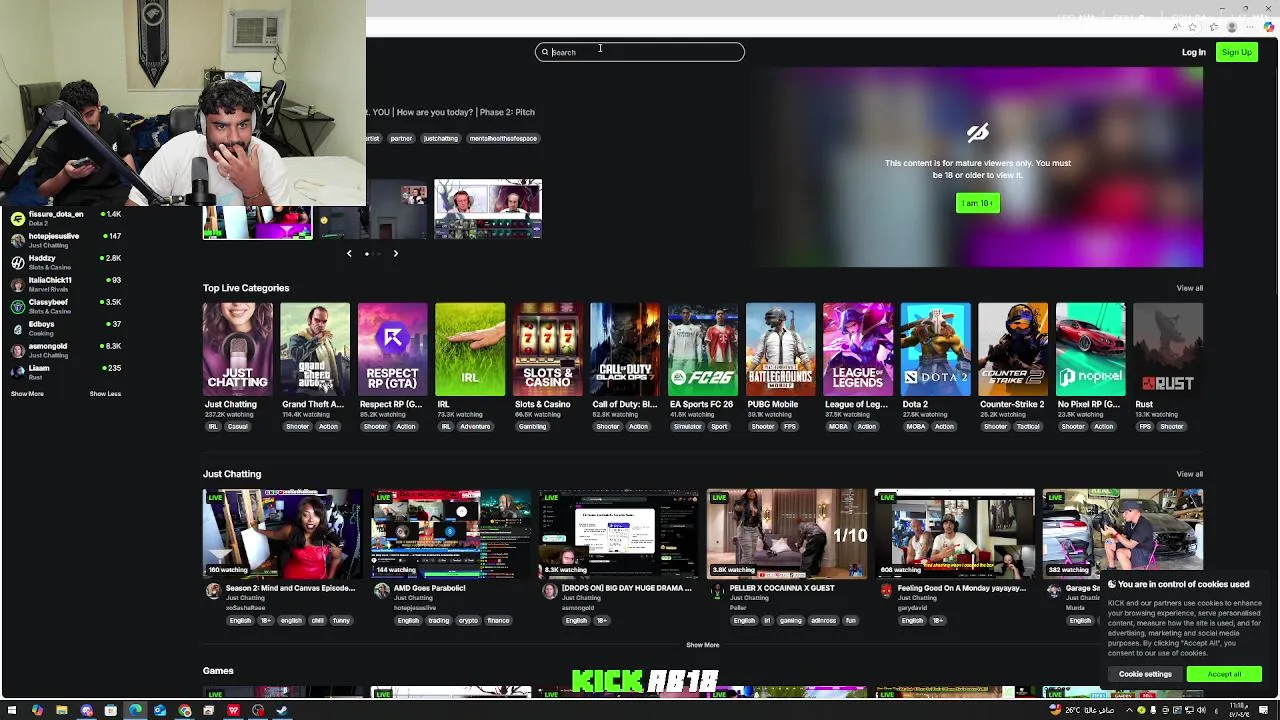Select the Tactical tag under Counter-Strike 2
The width and height of the screenshot is (1280, 720).
click(x=1028, y=427)
